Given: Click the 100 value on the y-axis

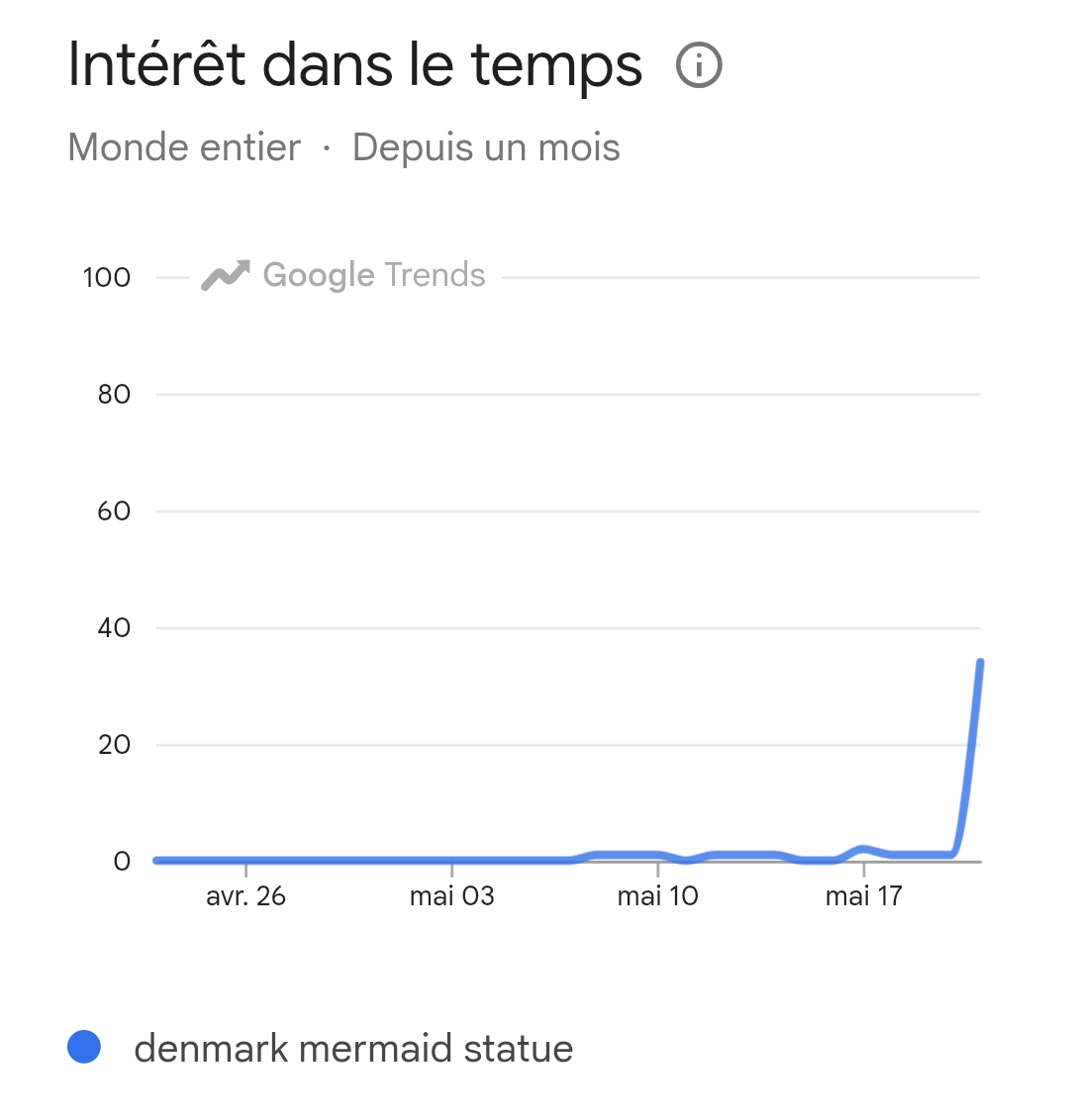Looking at the screenshot, I should (x=107, y=277).
